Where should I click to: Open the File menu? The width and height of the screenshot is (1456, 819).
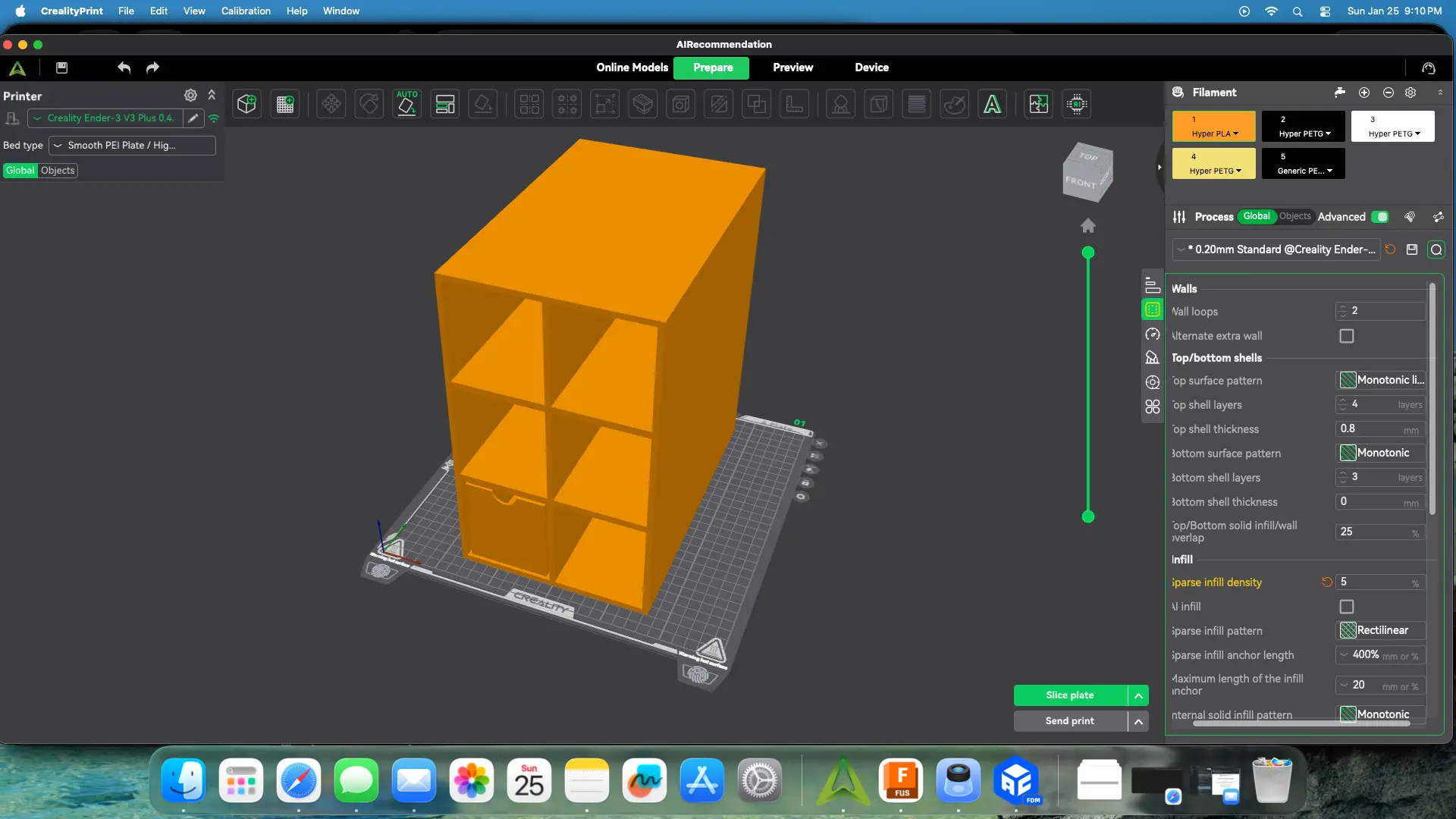coord(126,11)
